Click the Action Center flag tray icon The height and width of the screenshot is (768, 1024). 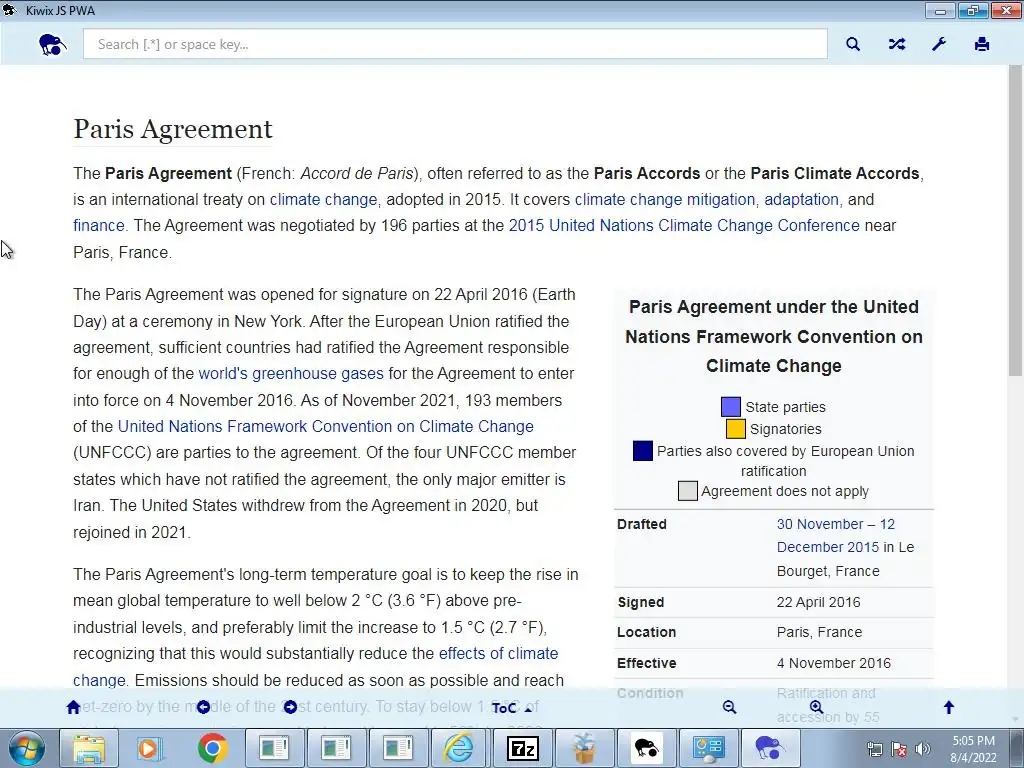(899, 749)
